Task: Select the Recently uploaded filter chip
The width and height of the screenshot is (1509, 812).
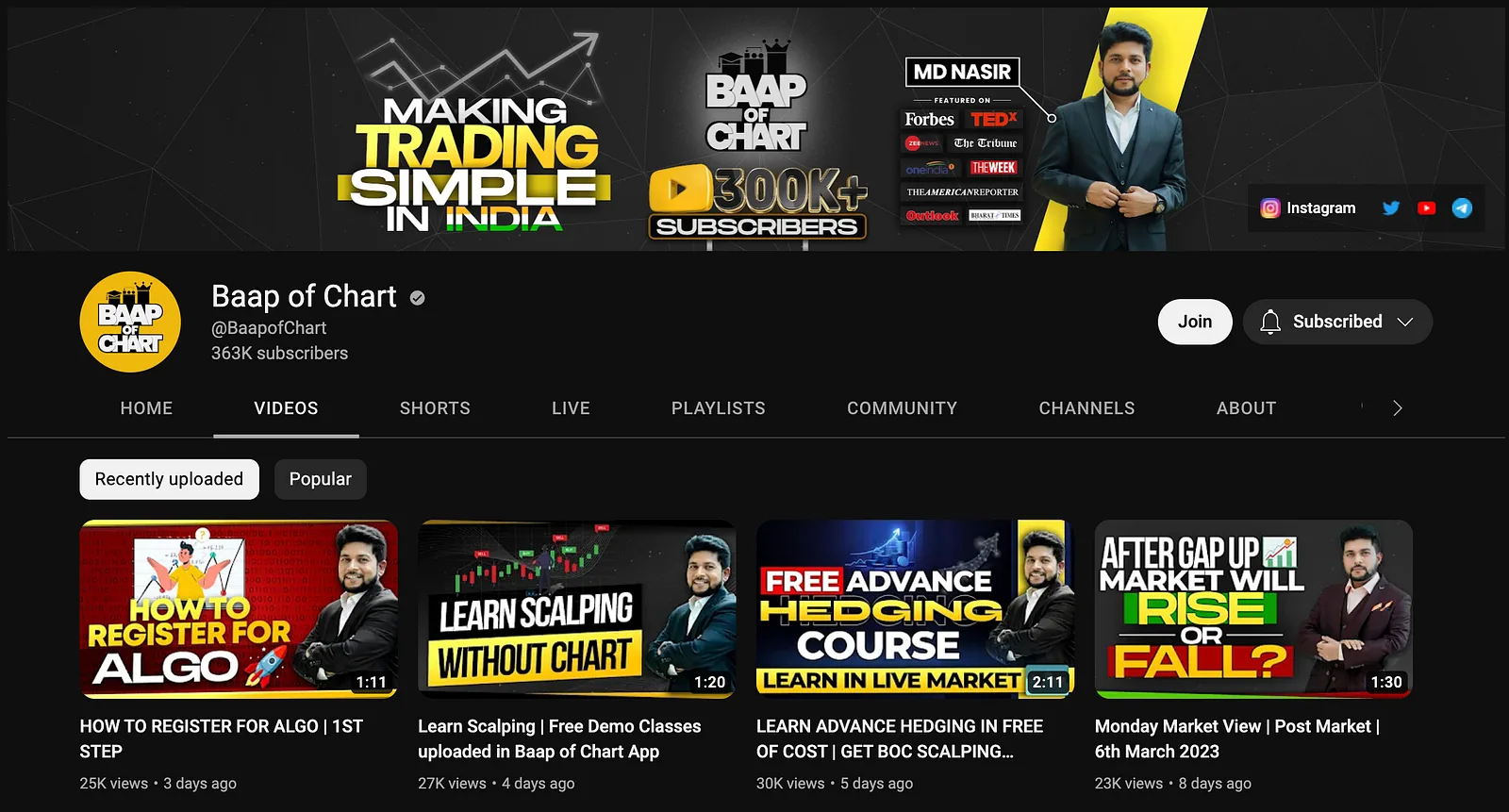Action: 169,479
